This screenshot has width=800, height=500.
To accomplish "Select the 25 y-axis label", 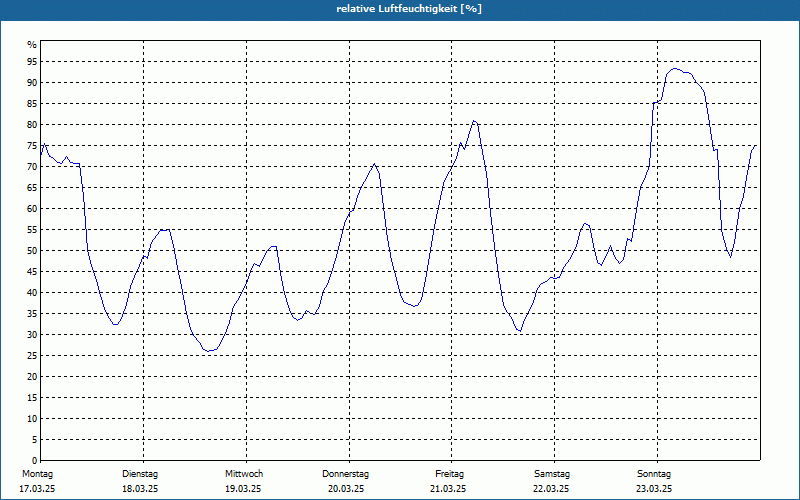I will 32,356.
